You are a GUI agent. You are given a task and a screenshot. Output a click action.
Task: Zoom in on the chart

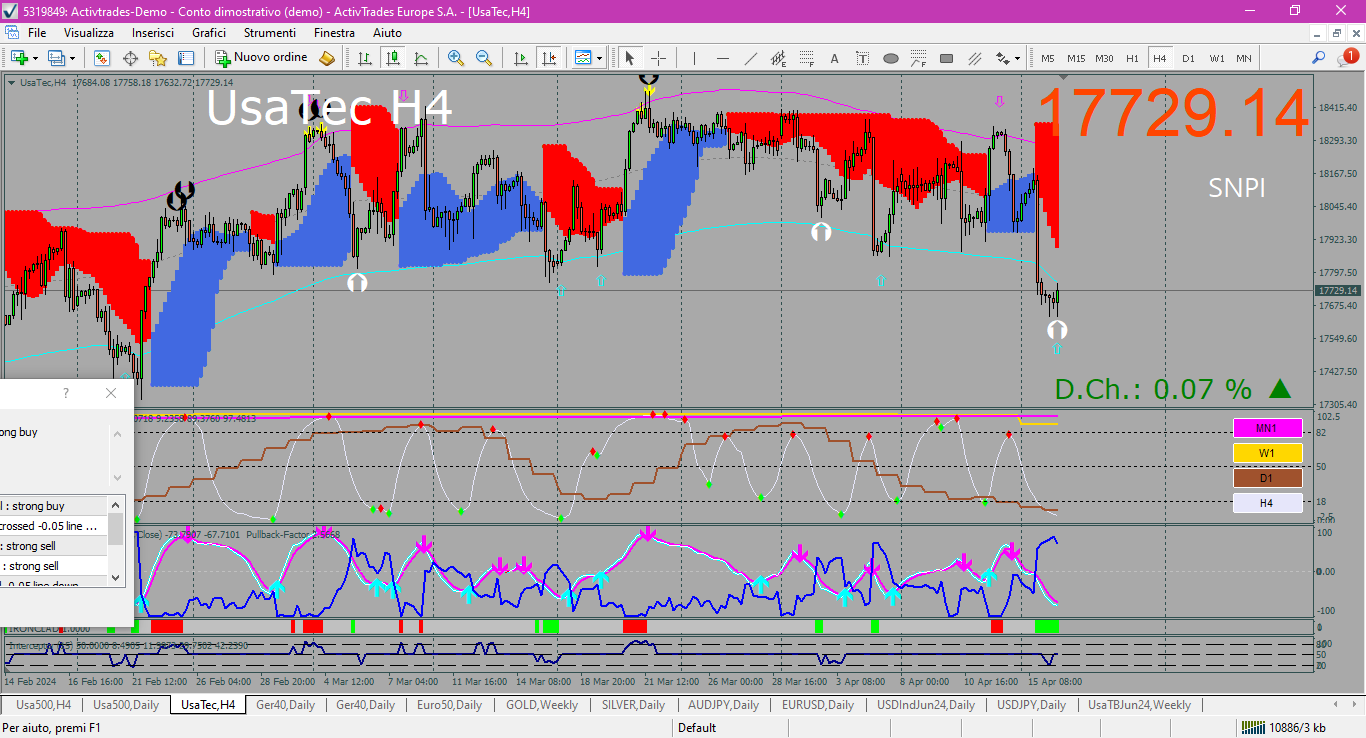(x=456, y=58)
